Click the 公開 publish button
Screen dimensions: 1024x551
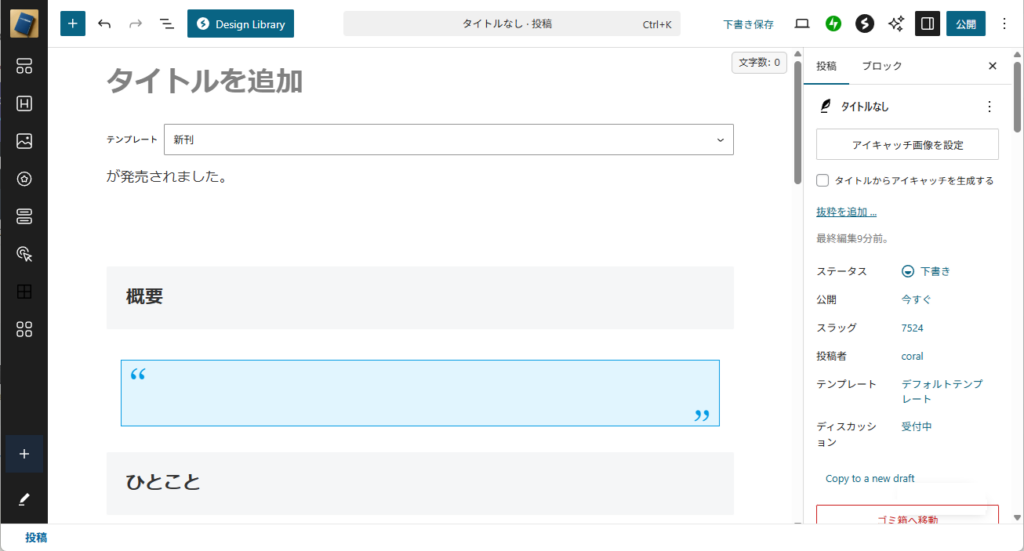tap(965, 24)
